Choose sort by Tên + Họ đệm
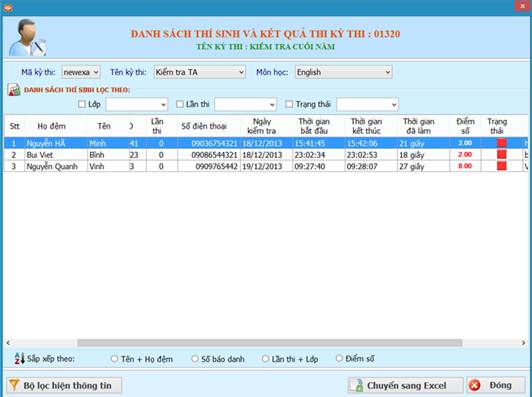 [114, 359]
